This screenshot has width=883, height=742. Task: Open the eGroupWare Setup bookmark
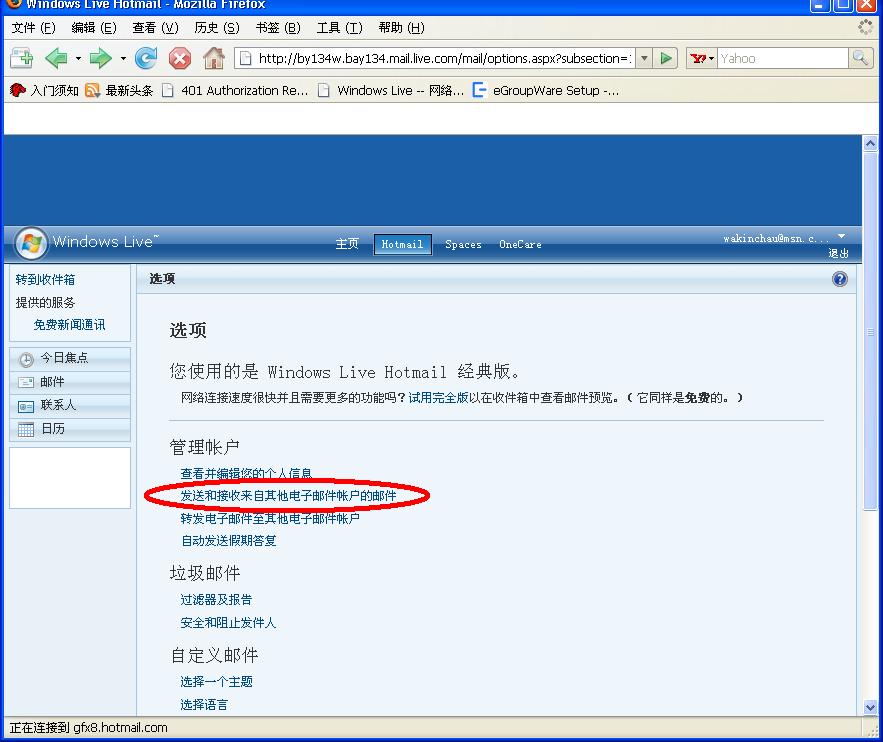coord(546,90)
